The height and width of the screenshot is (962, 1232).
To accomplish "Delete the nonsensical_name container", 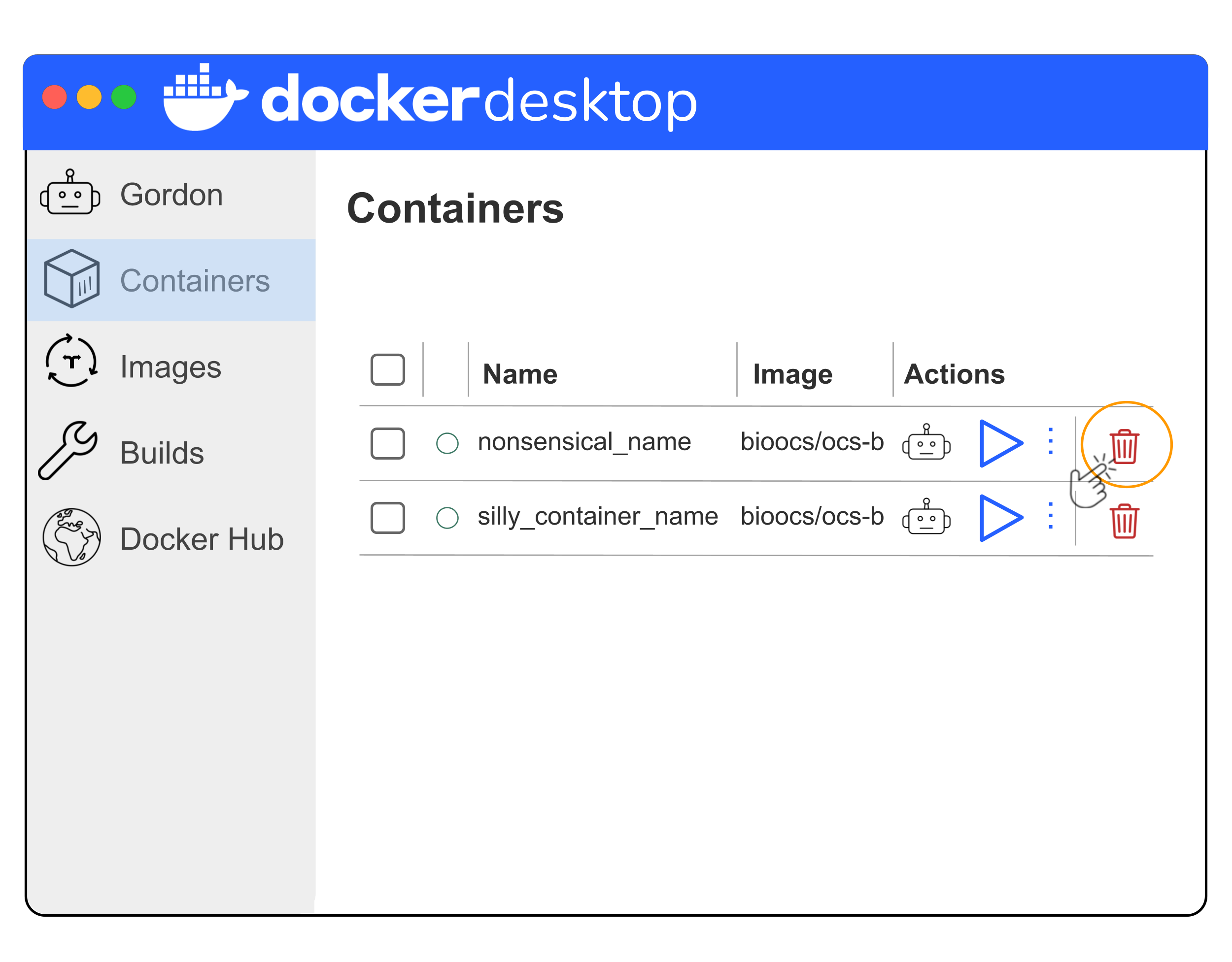I will (x=1124, y=446).
